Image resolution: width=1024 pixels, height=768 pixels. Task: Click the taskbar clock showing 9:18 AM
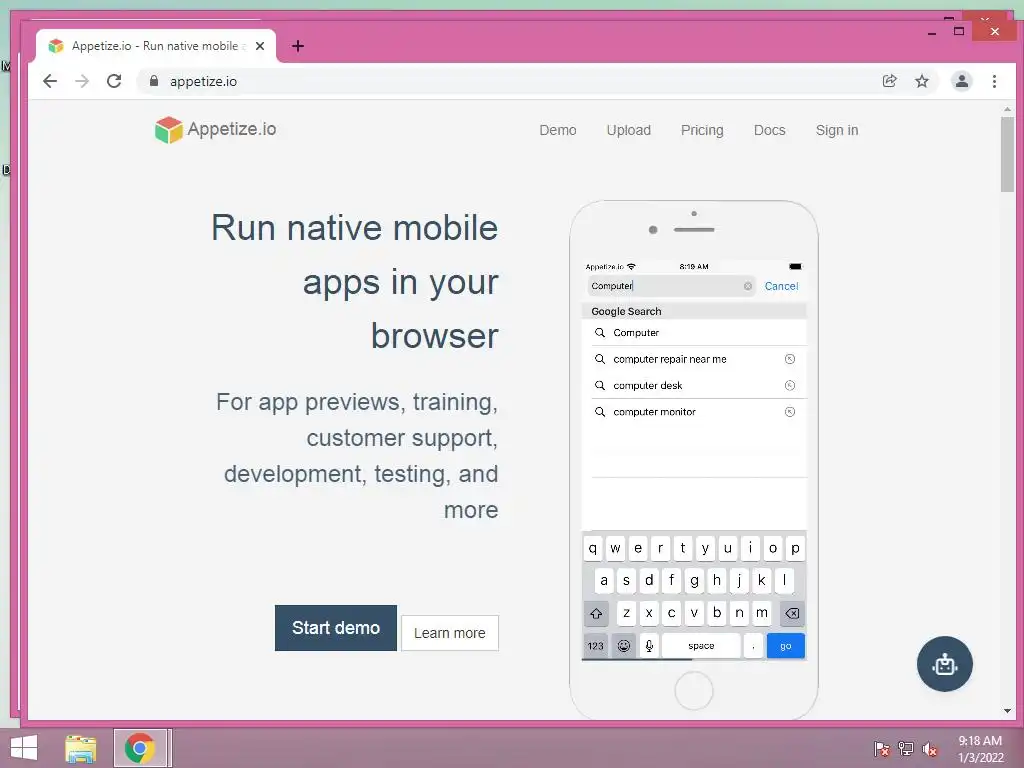point(980,749)
